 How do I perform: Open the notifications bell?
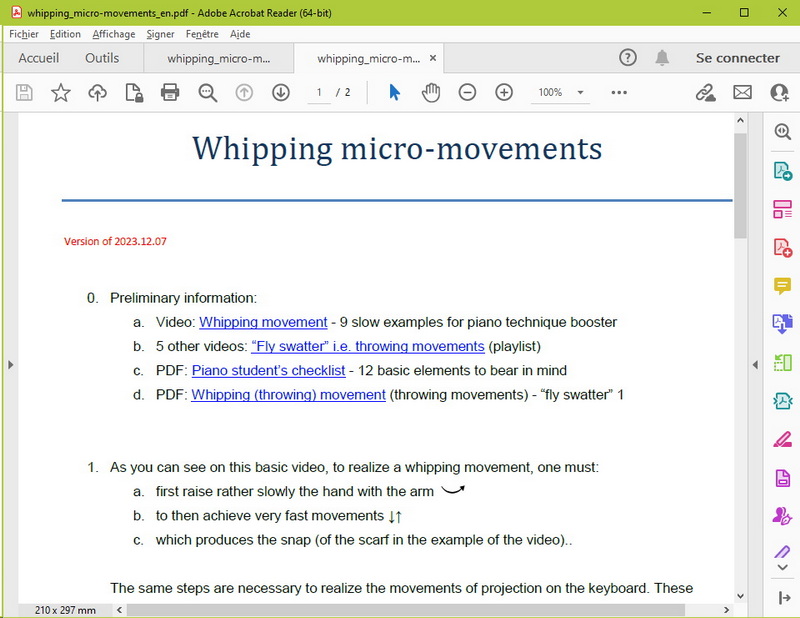[x=662, y=58]
